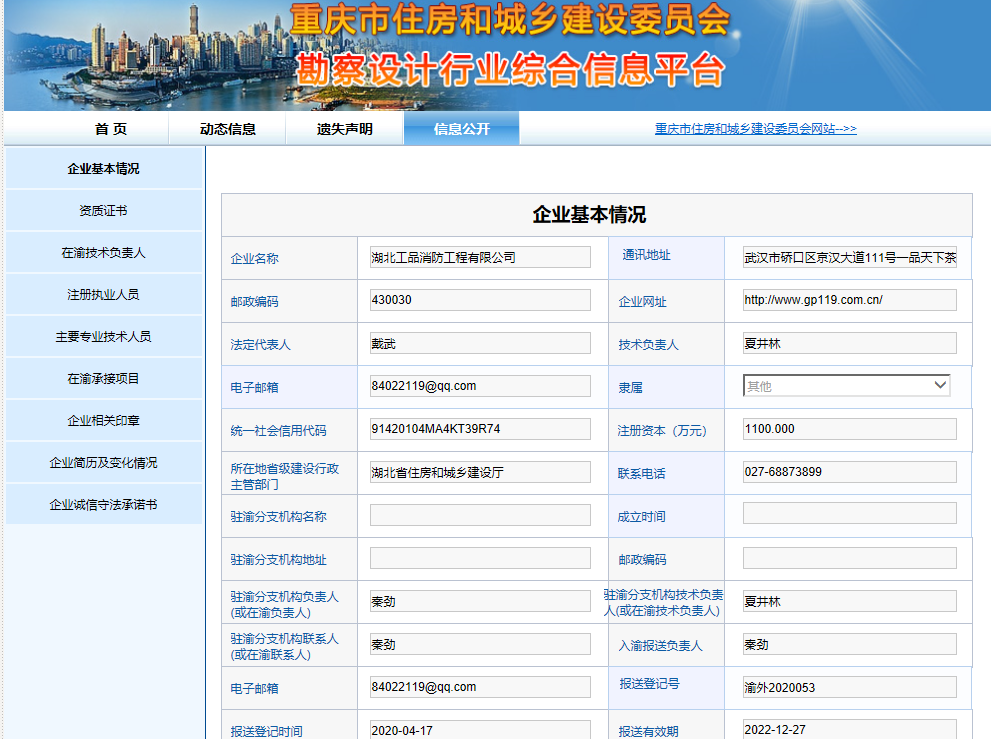Open 企业简历及变化情况 in the sidebar
991x739 pixels.
104,463
